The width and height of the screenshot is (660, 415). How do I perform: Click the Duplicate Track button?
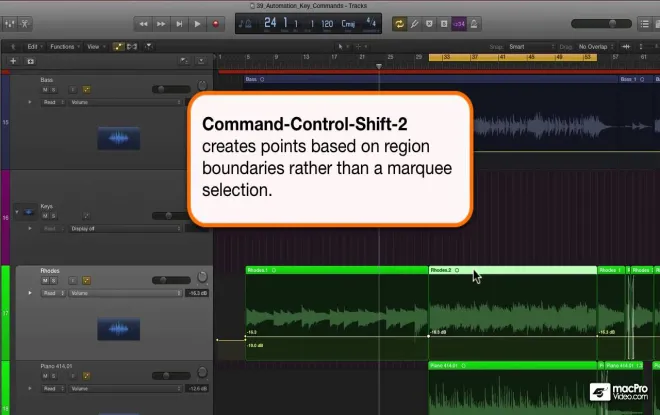point(30,61)
